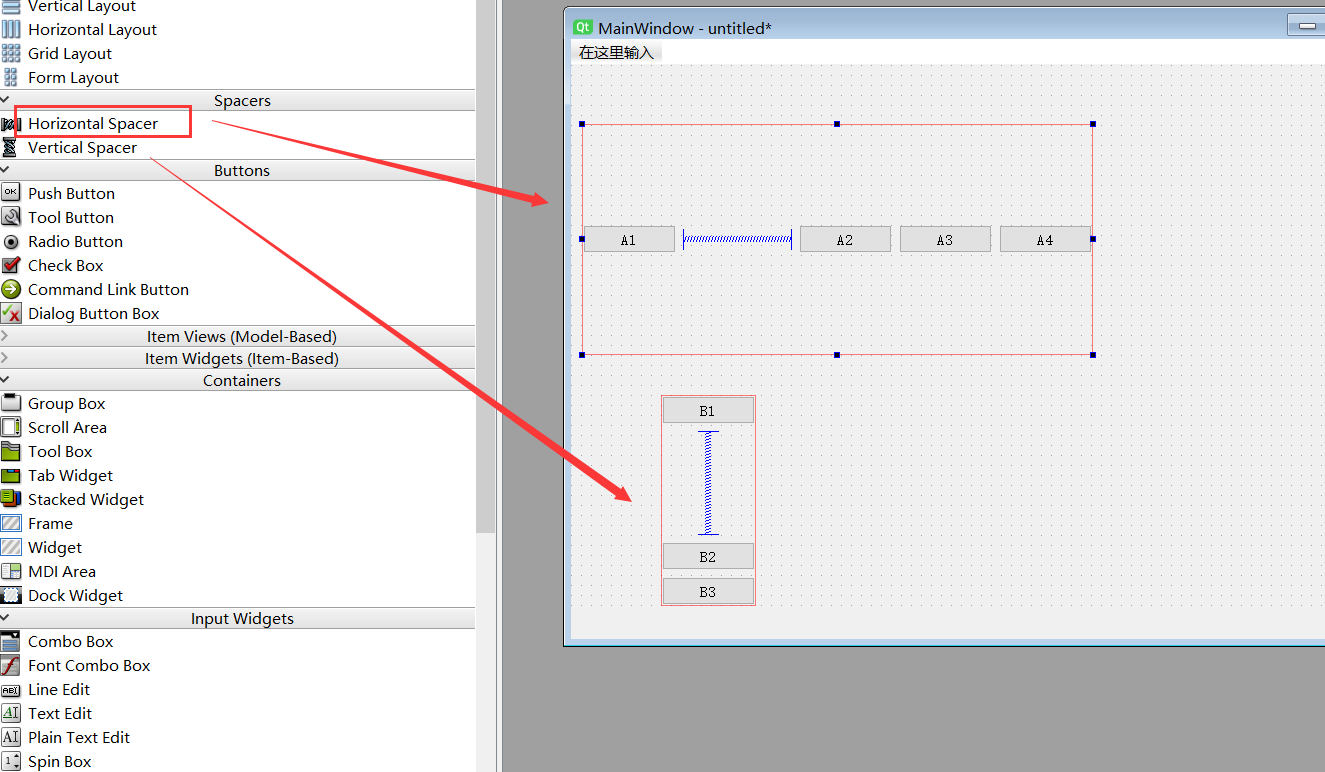1325x772 pixels.
Task: Click the A2 push button
Action: [x=845, y=239]
